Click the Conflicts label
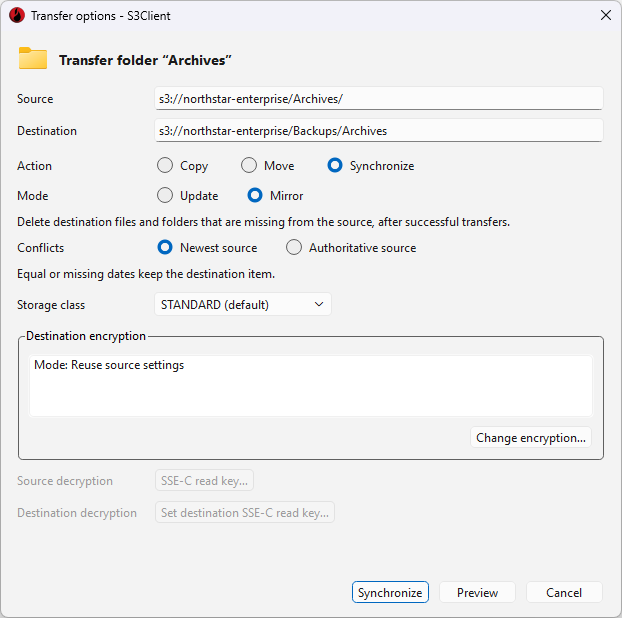The width and height of the screenshot is (622, 618). (x=40, y=248)
